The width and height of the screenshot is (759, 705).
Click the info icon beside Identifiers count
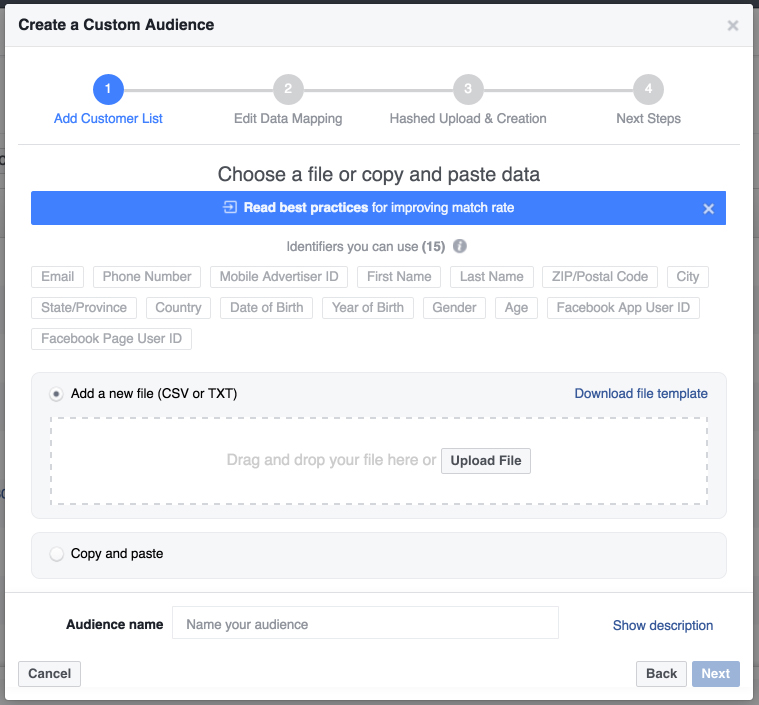tap(459, 246)
